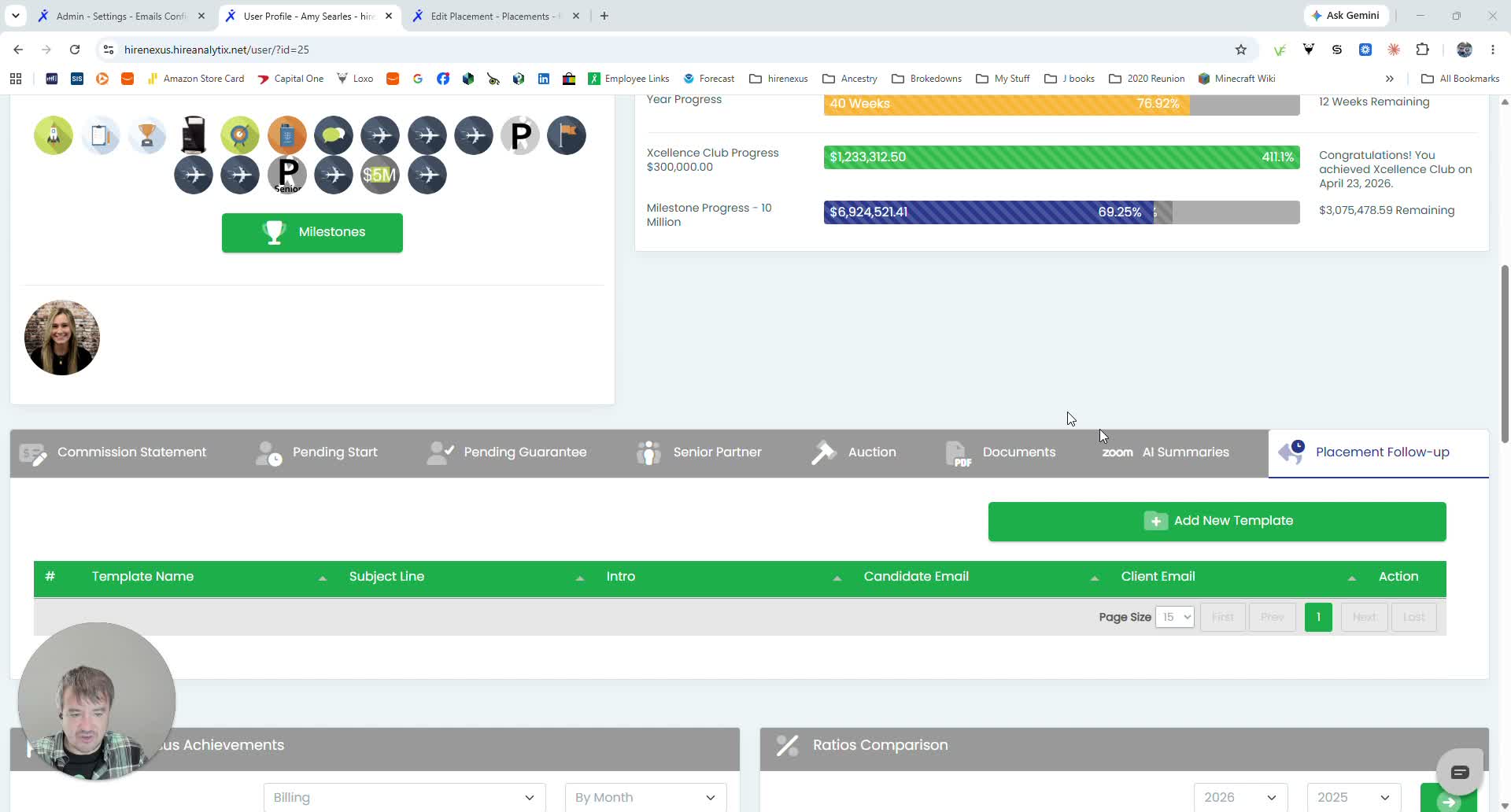Bookmark this page with the star icon

tap(1241, 50)
